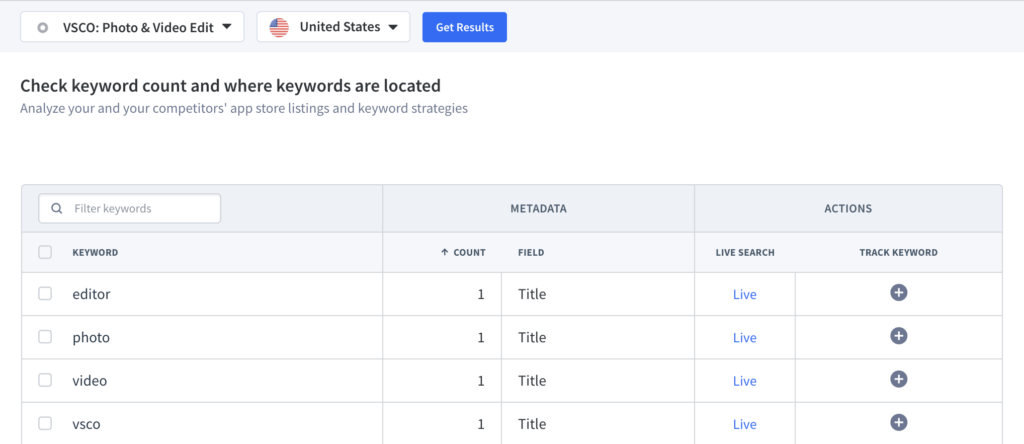Add 'vsco' keyword to tracking
The height and width of the screenshot is (444, 1024).
899,422
